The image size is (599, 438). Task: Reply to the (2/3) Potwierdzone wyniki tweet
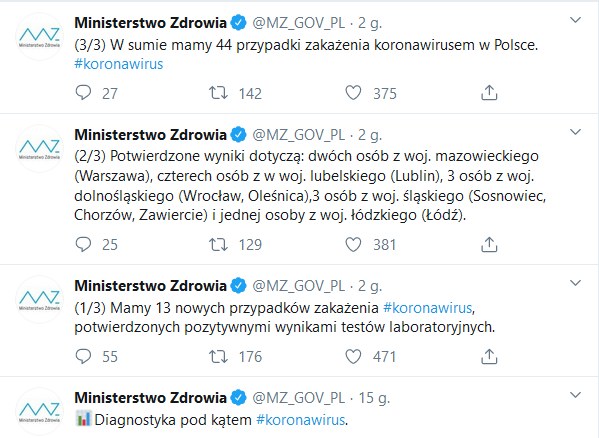[83, 244]
